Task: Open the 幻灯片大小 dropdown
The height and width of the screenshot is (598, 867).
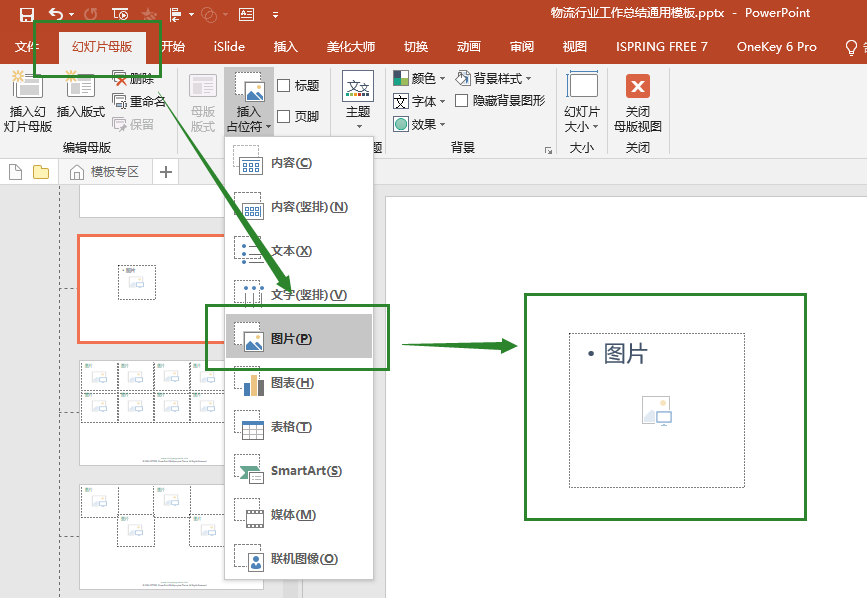Action: [585, 100]
